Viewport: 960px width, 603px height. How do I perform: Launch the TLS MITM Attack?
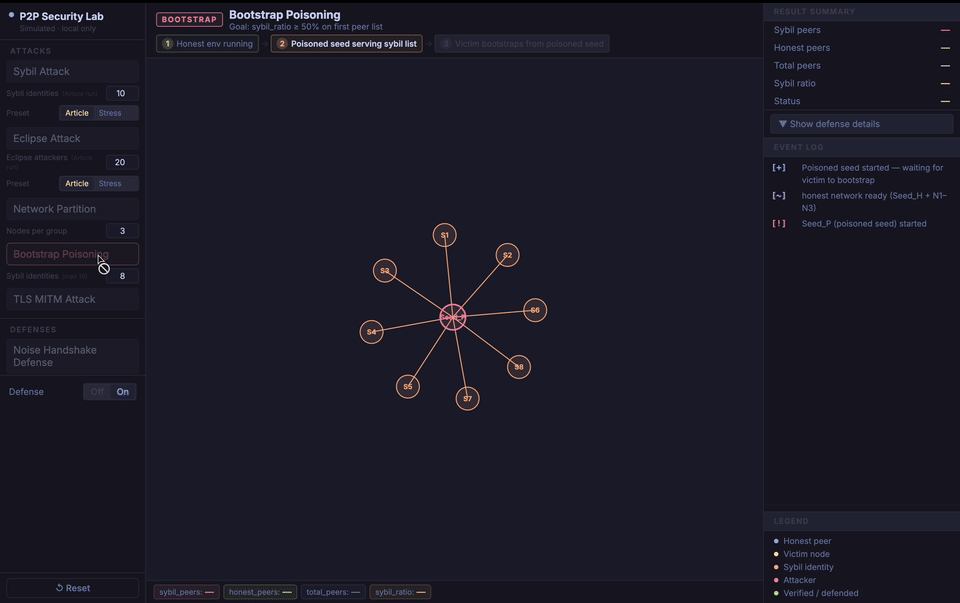tap(72, 299)
